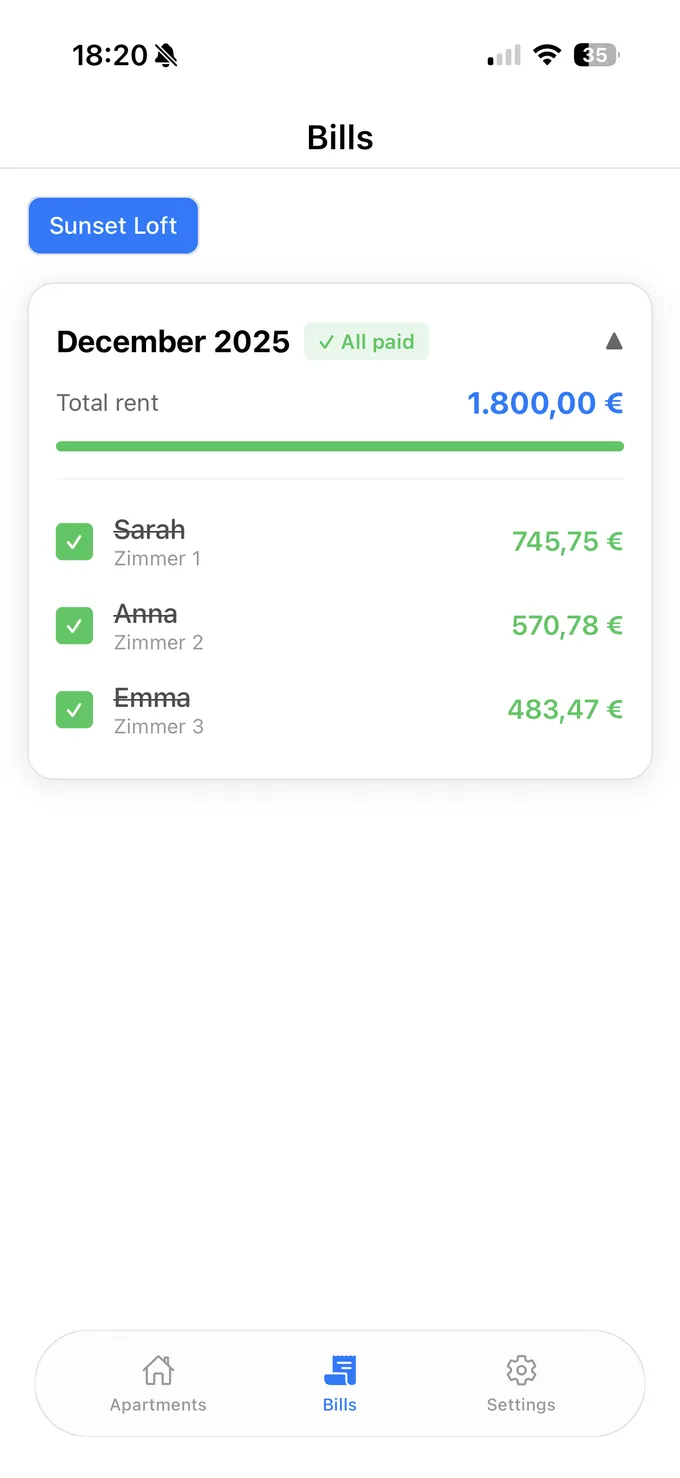
Task: Expand details for the Sunset Loft bill card
Action: coord(614,341)
